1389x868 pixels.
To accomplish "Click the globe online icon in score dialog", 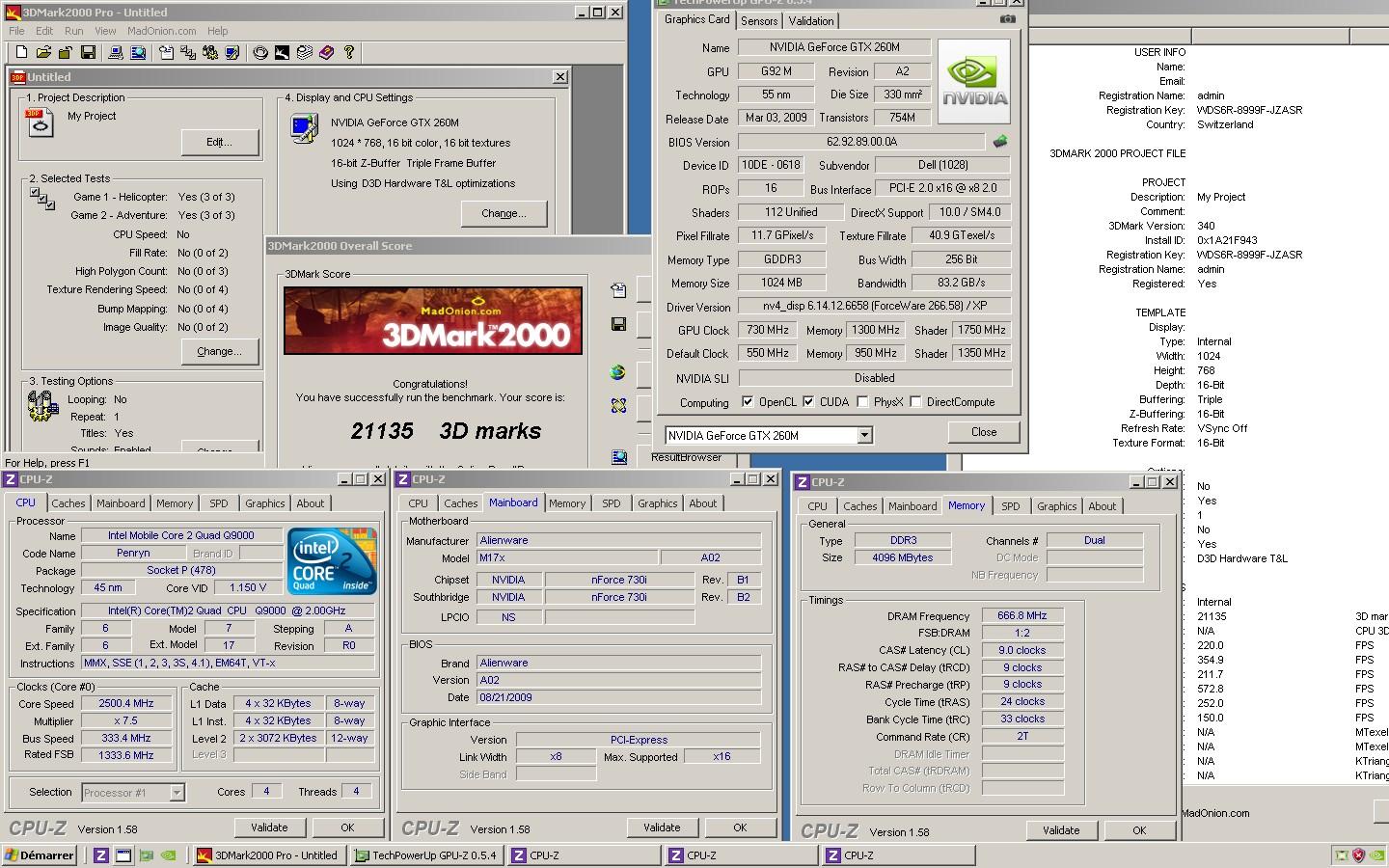I will click(618, 372).
